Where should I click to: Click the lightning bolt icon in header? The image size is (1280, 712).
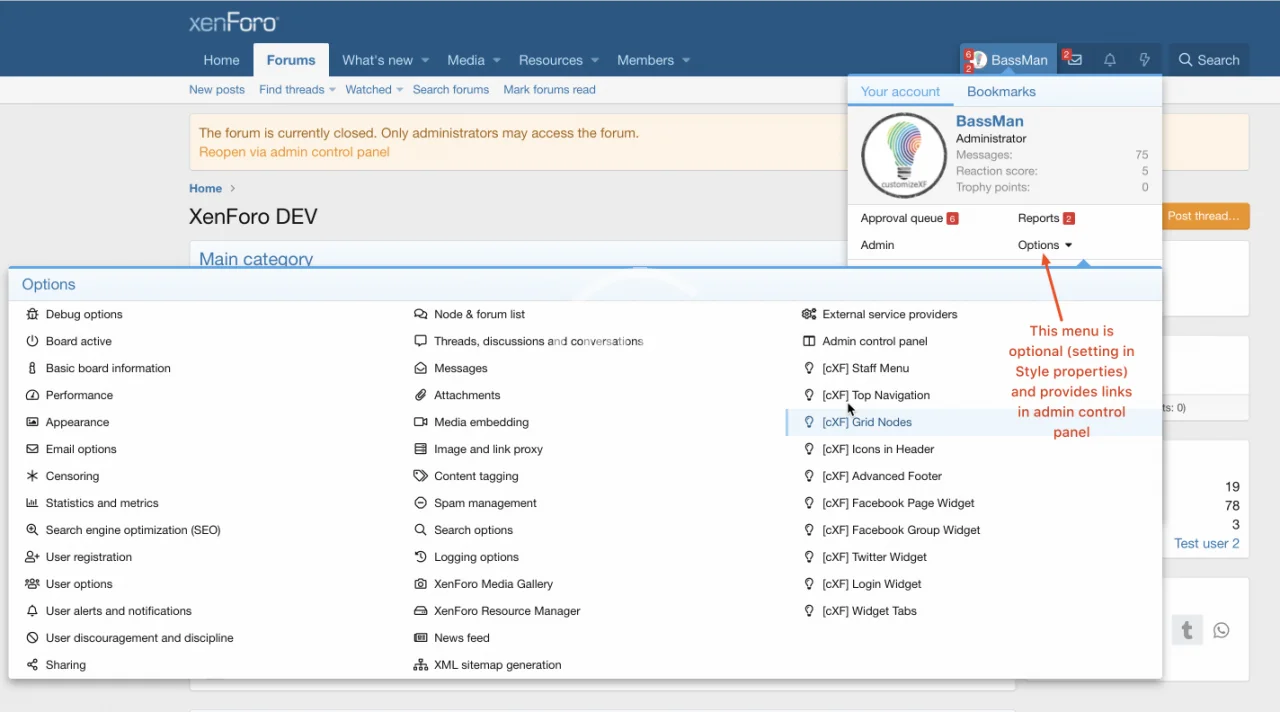point(1144,60)
